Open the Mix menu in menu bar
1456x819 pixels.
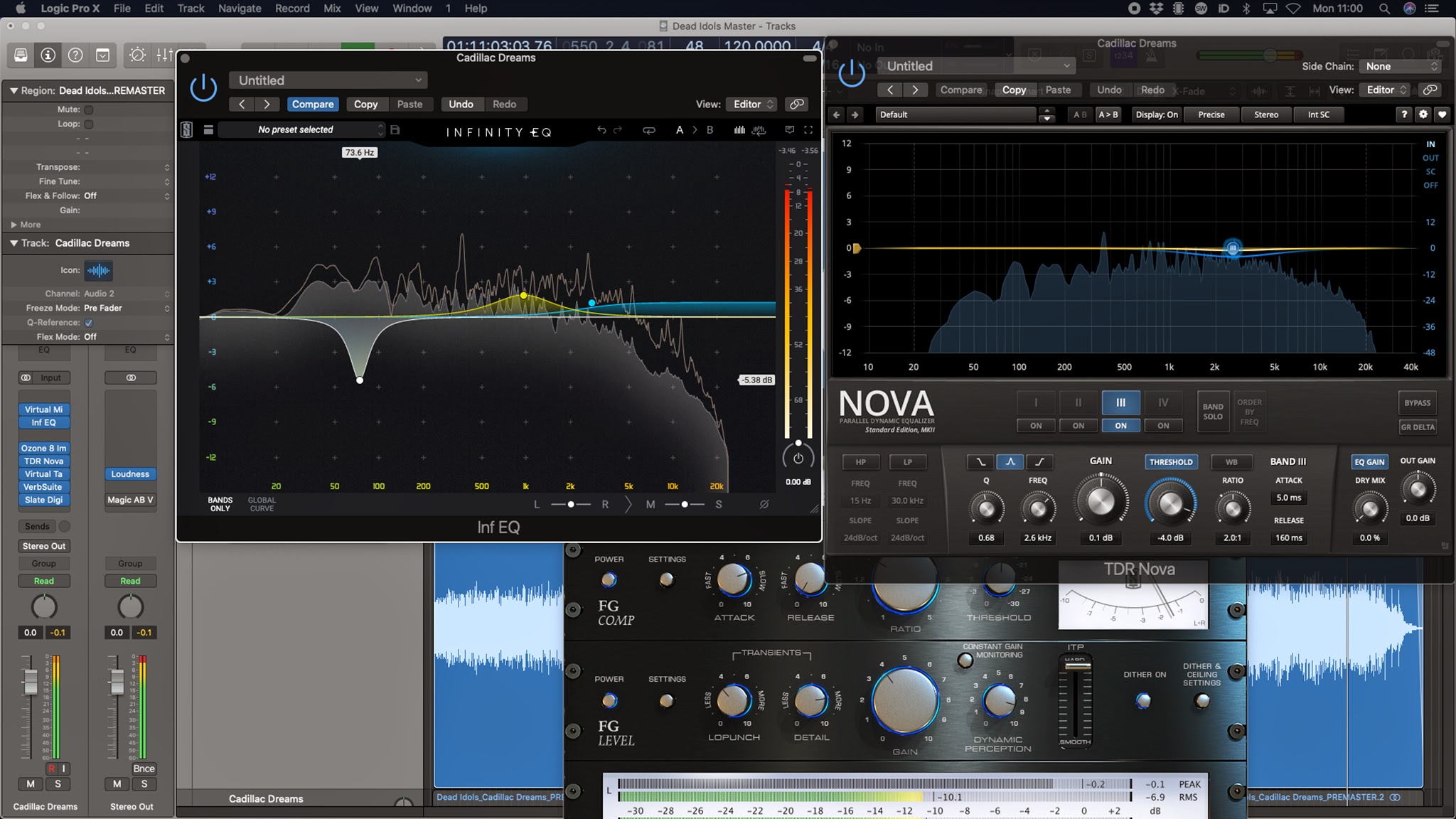click(332, 9)
